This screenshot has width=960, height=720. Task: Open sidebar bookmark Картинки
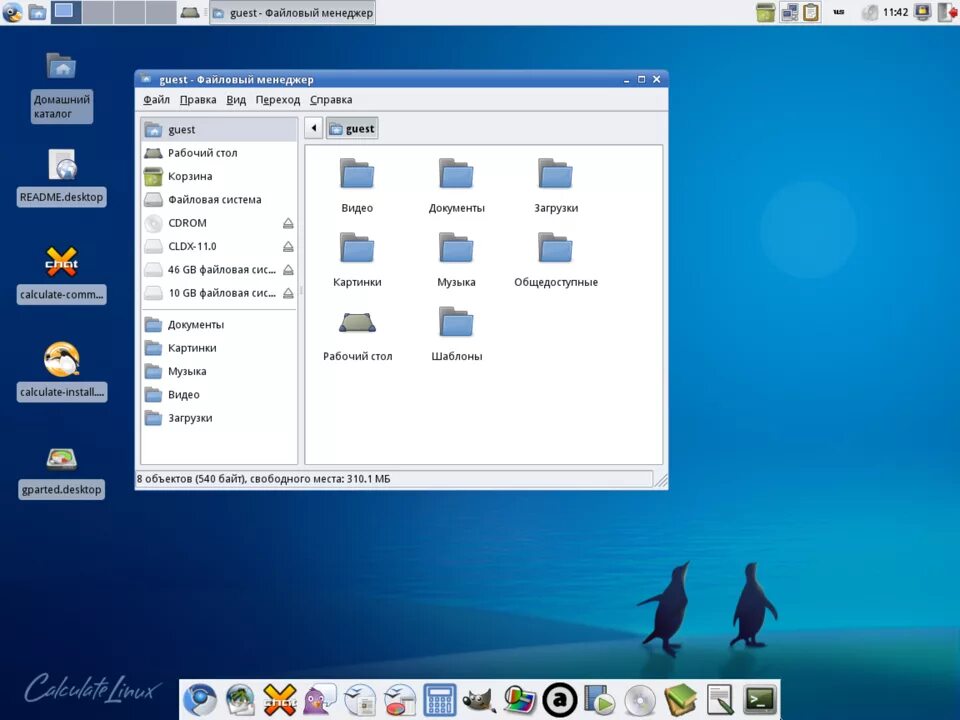(219, 348)
